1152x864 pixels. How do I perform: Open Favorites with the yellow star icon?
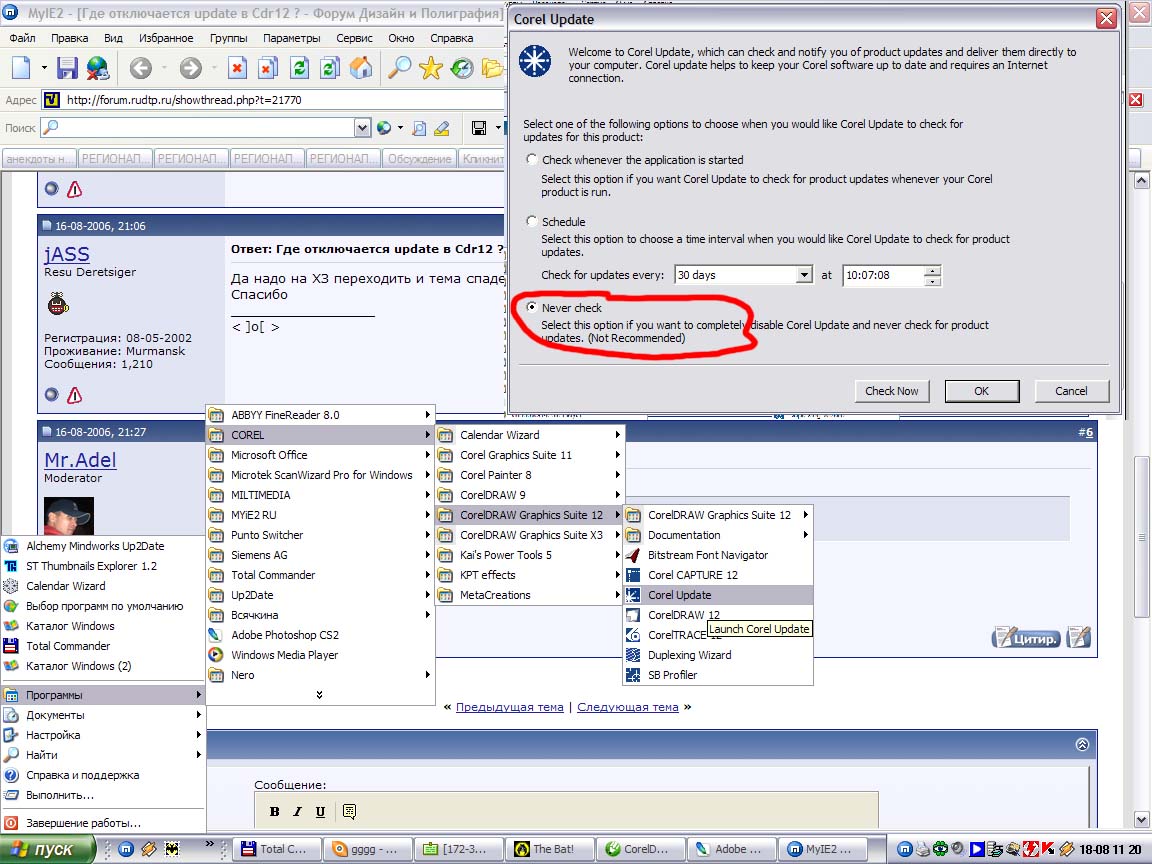point(431,68)
